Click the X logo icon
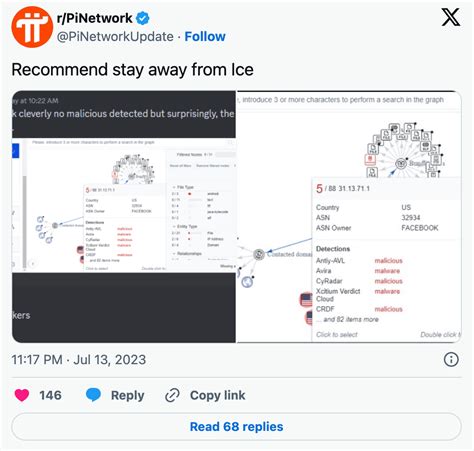This screenshot has width=474, height=451. 451,17
